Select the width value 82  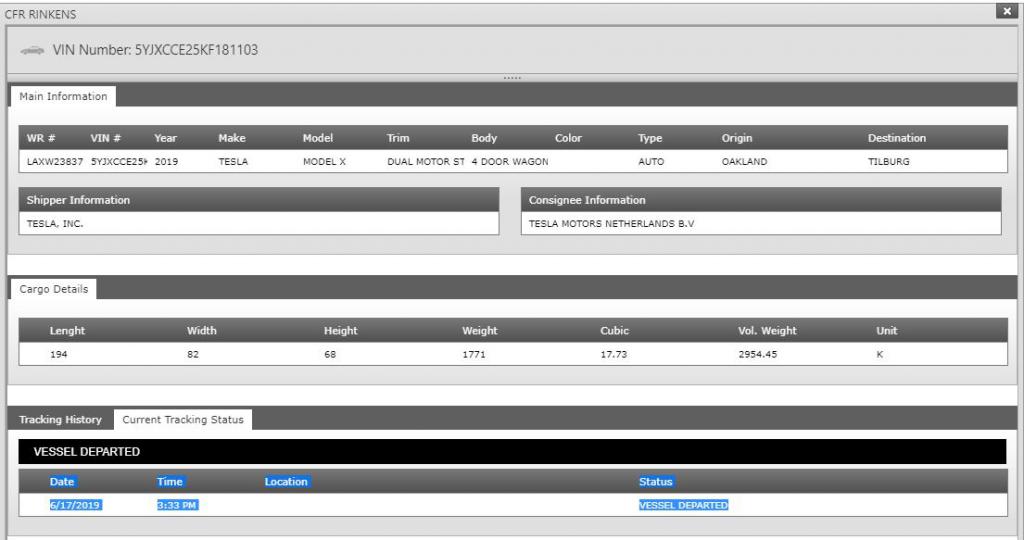pos(193,354)
